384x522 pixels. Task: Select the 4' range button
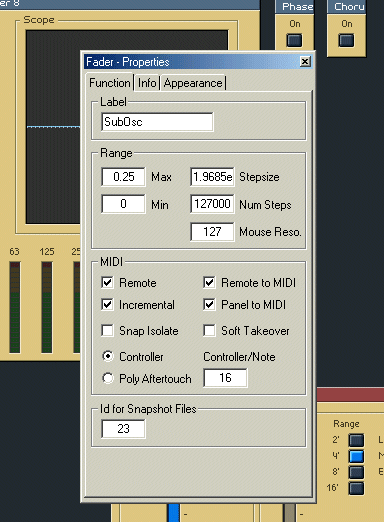coord(356,456)
